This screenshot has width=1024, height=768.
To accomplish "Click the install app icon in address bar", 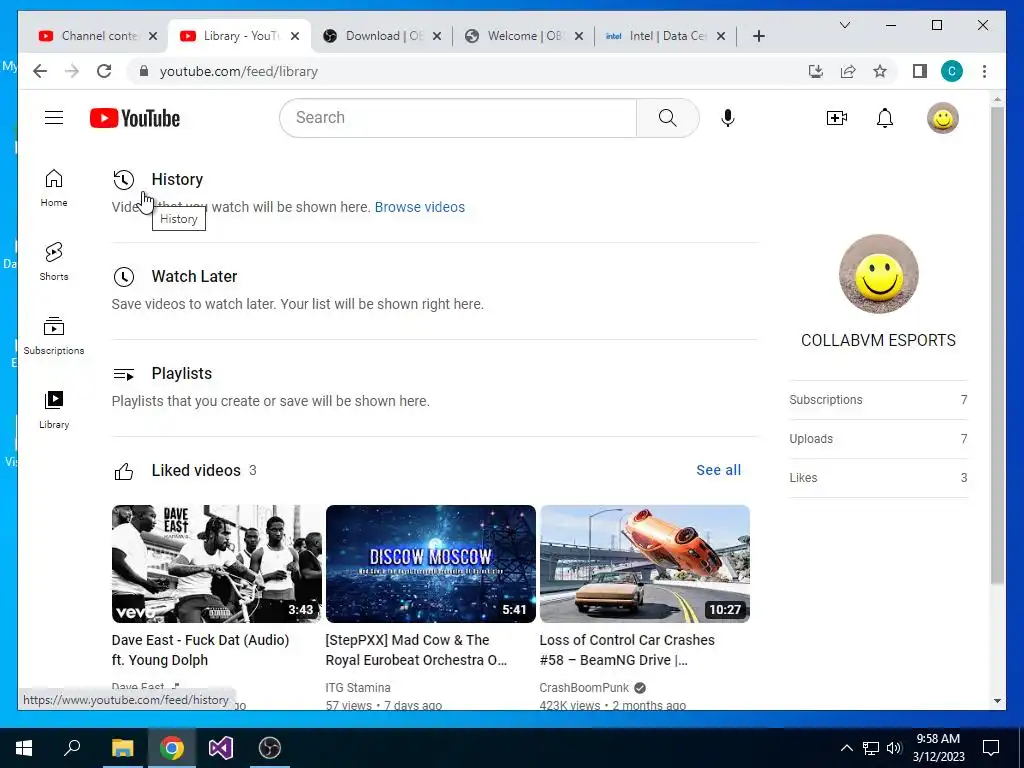I will click(x=815, y=71).
